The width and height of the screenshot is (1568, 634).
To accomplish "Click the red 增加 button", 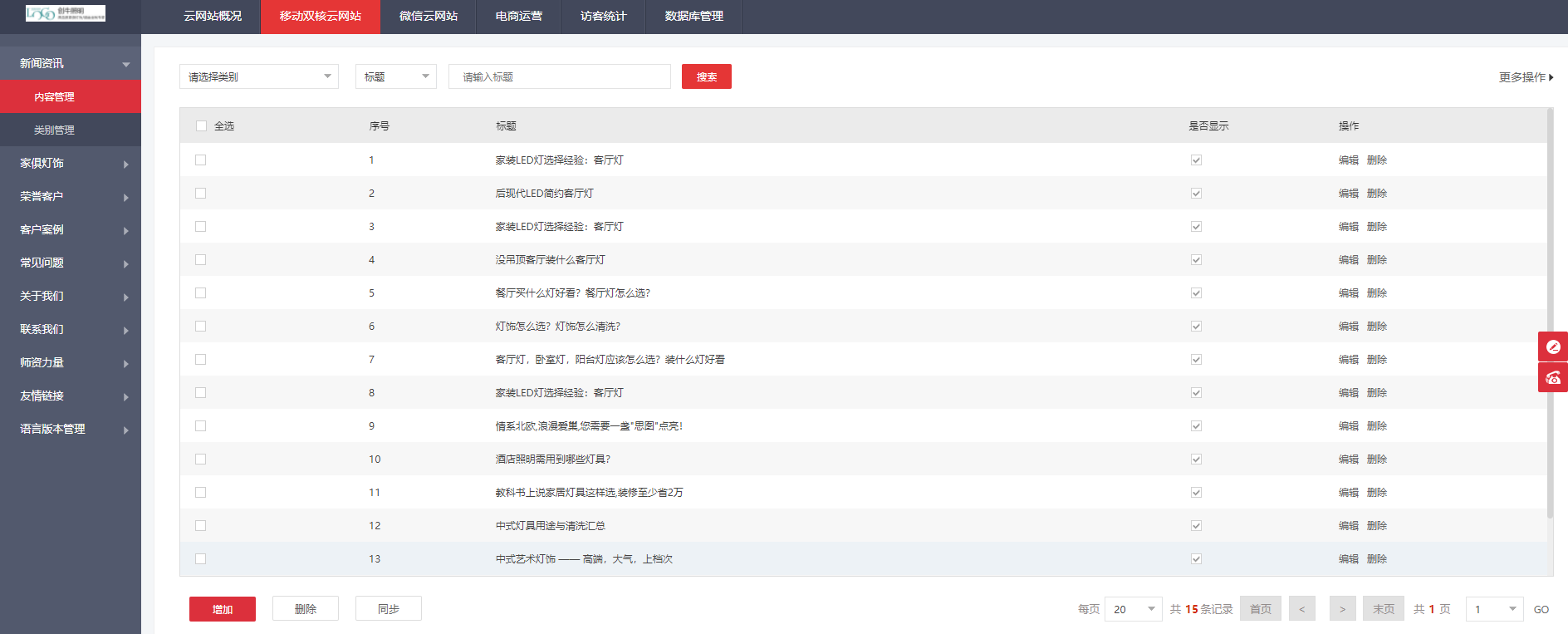I will tap(223, 609).
